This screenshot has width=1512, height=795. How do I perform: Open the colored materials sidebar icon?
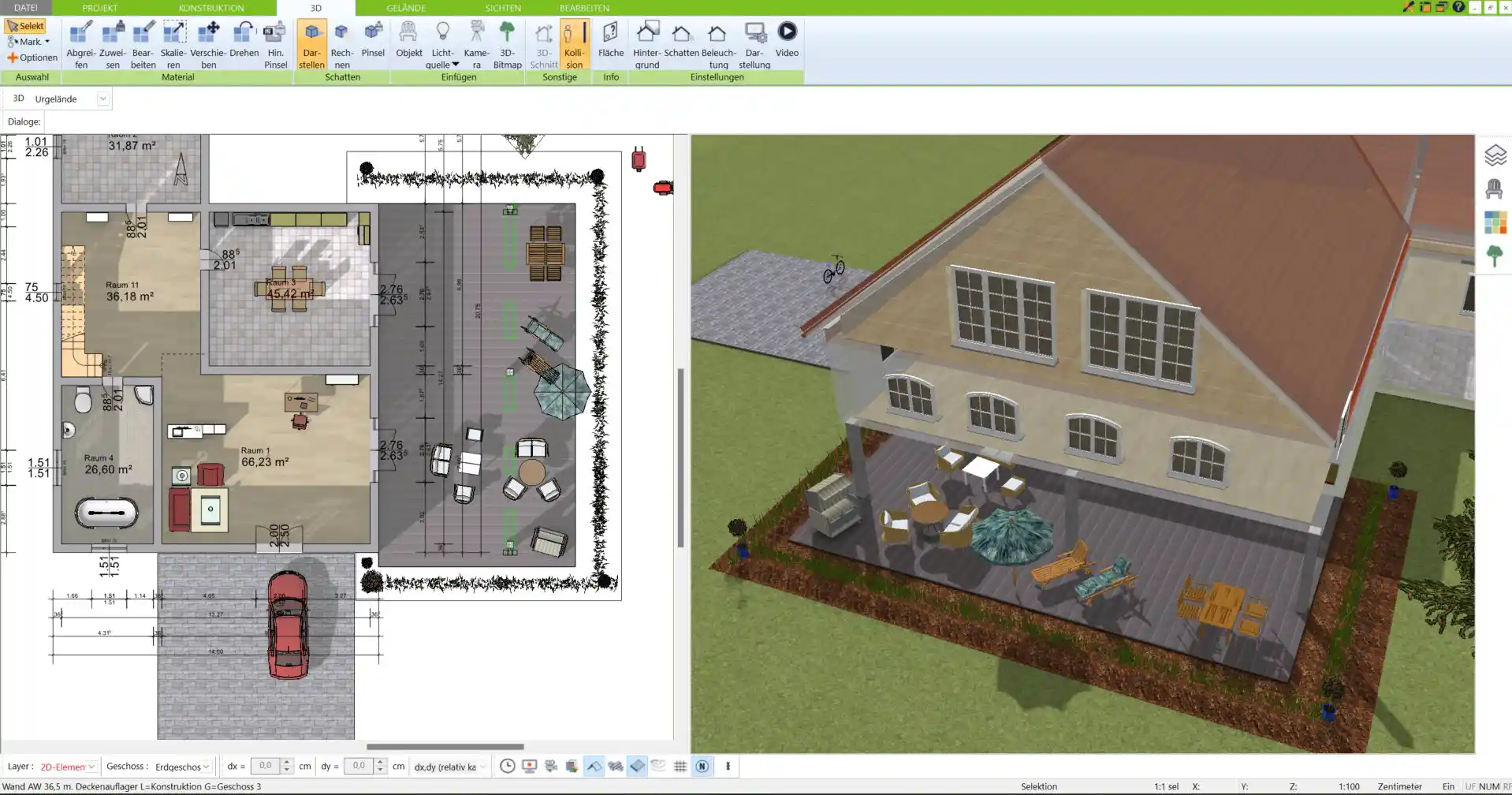pyautogui.click(x=1495, y=222)
